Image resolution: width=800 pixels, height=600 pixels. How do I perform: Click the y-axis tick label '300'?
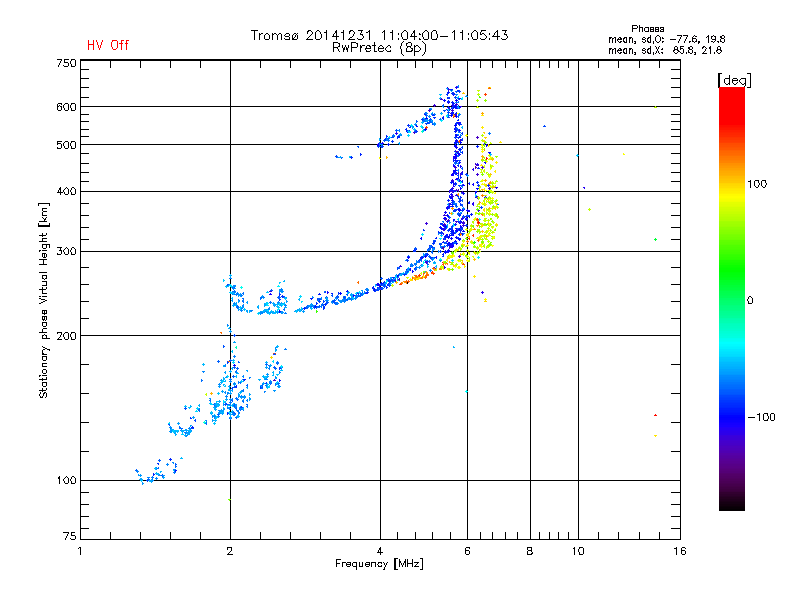(66, 251)
